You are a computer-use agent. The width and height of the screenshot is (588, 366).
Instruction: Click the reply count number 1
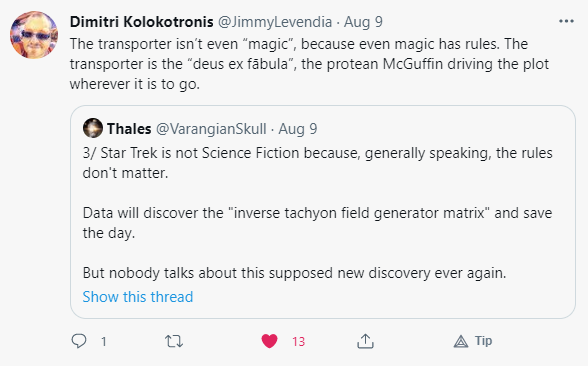coord(104,342)
